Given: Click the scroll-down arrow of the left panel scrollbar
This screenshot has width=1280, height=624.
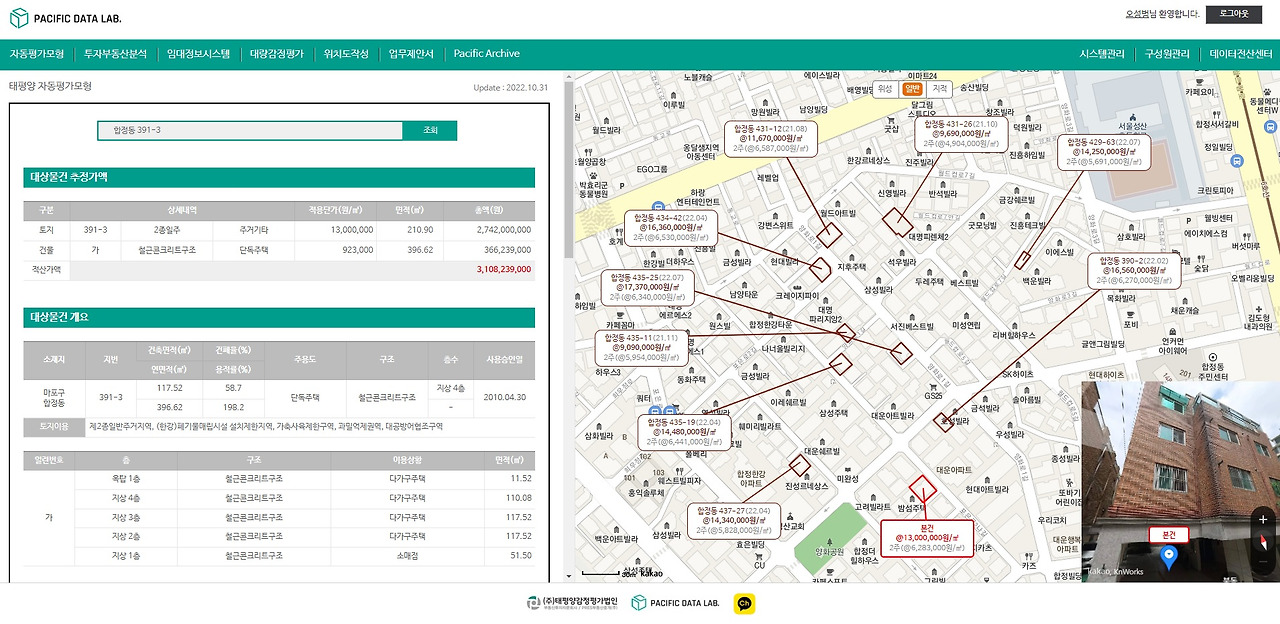Looking at the screenshot, I should 569,576.
